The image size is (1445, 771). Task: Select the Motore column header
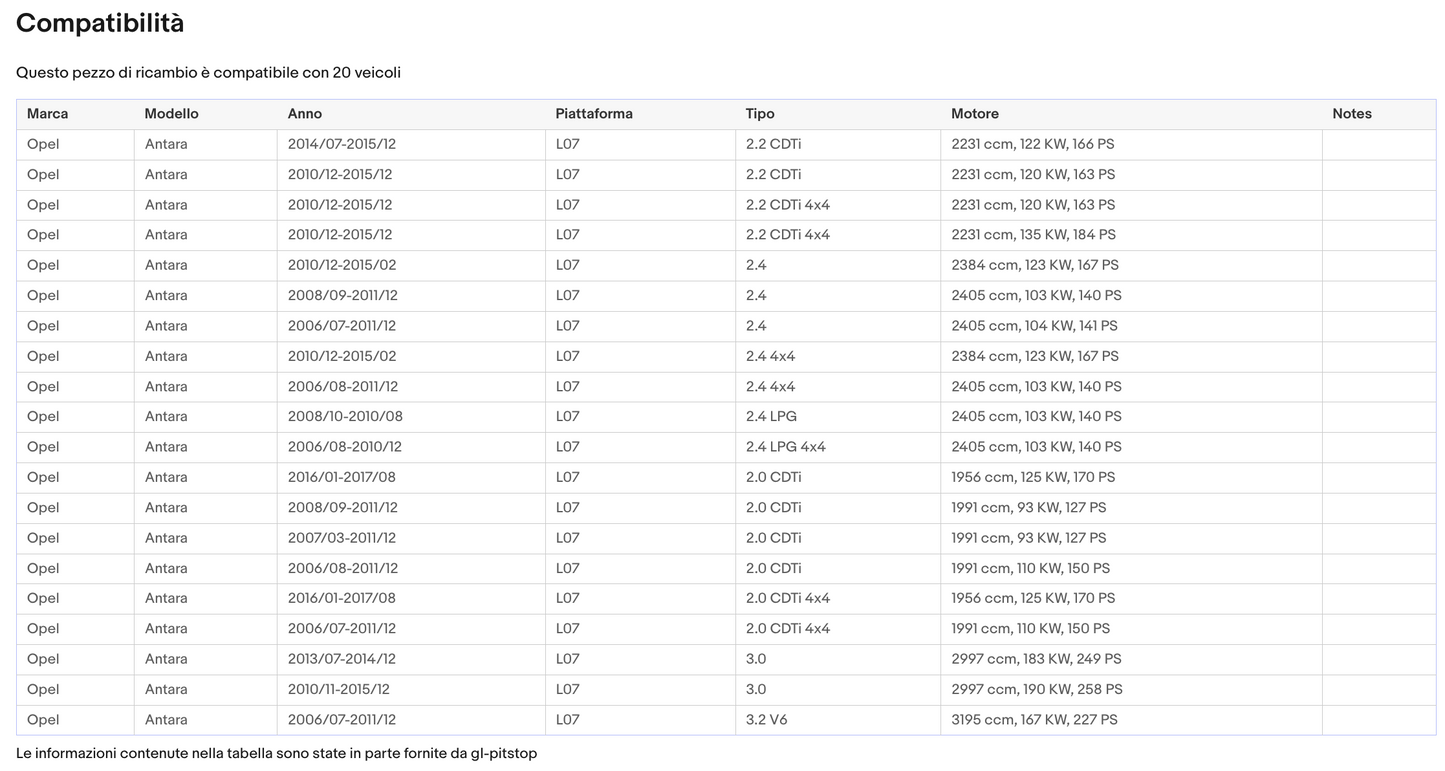(x=975, y=114)
